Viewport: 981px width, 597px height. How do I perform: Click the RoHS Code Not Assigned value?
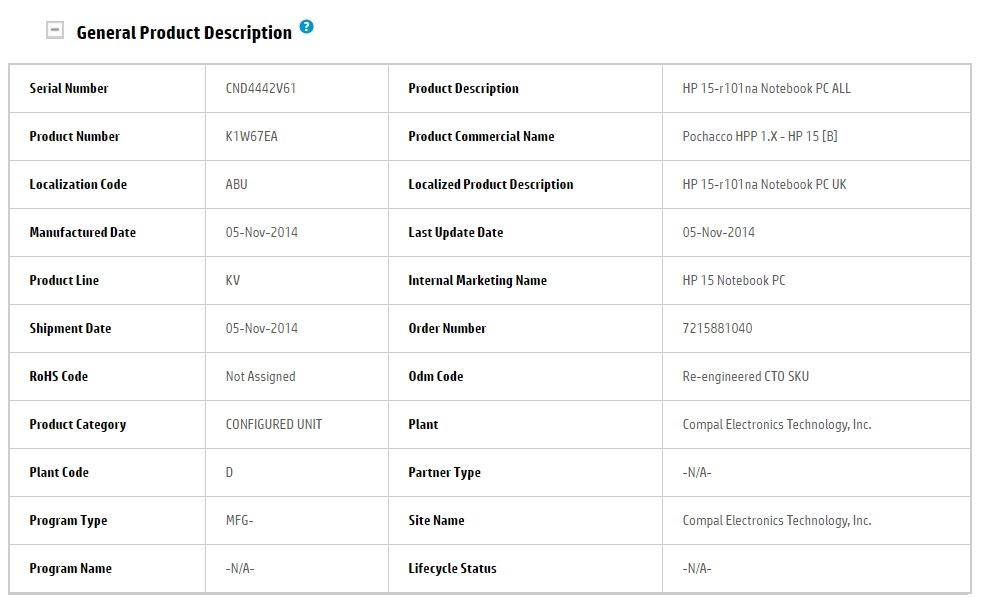[261, 376]
